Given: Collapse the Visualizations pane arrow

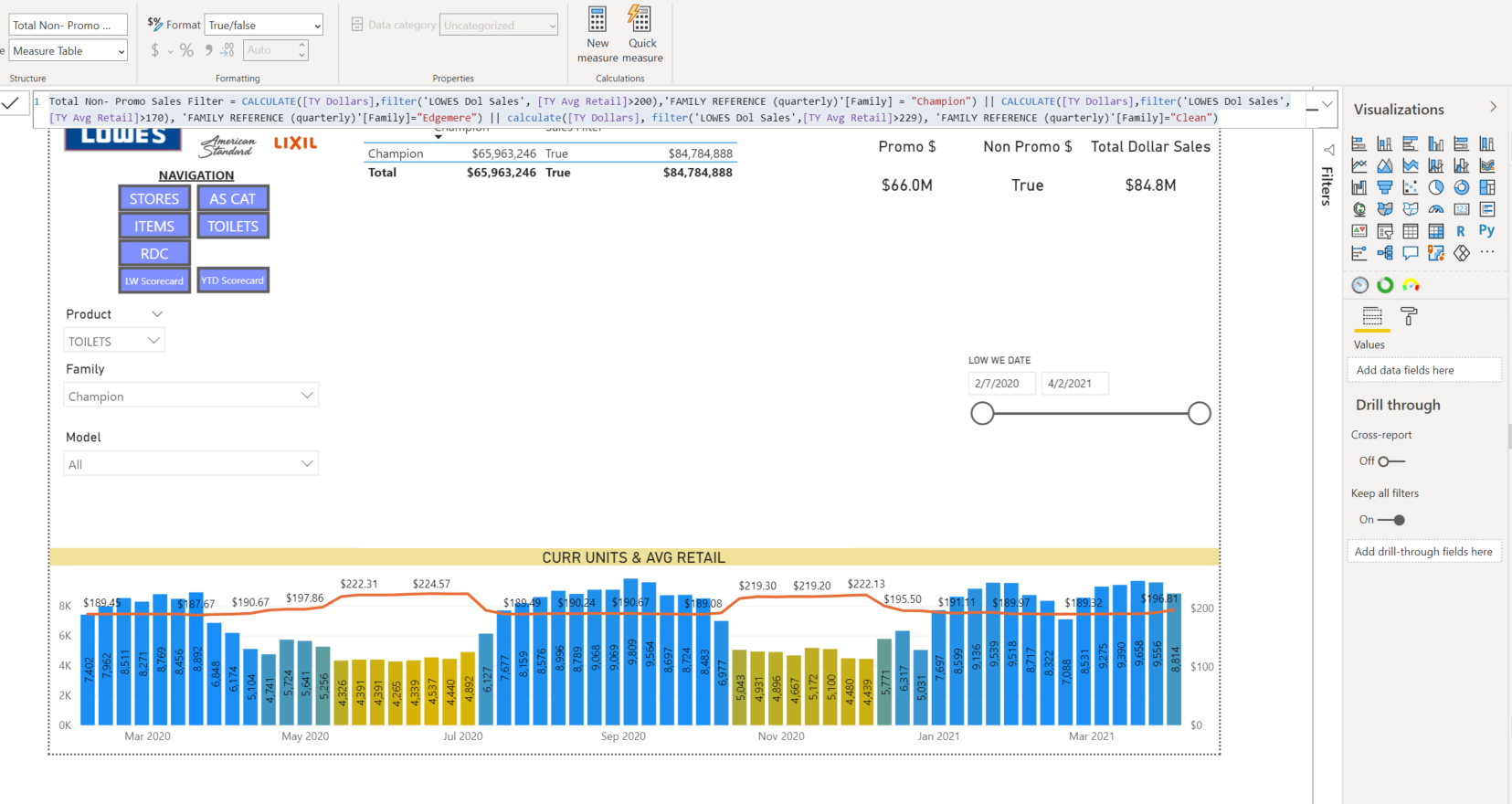Looking at the screenshot, I should click(1493, 108).
